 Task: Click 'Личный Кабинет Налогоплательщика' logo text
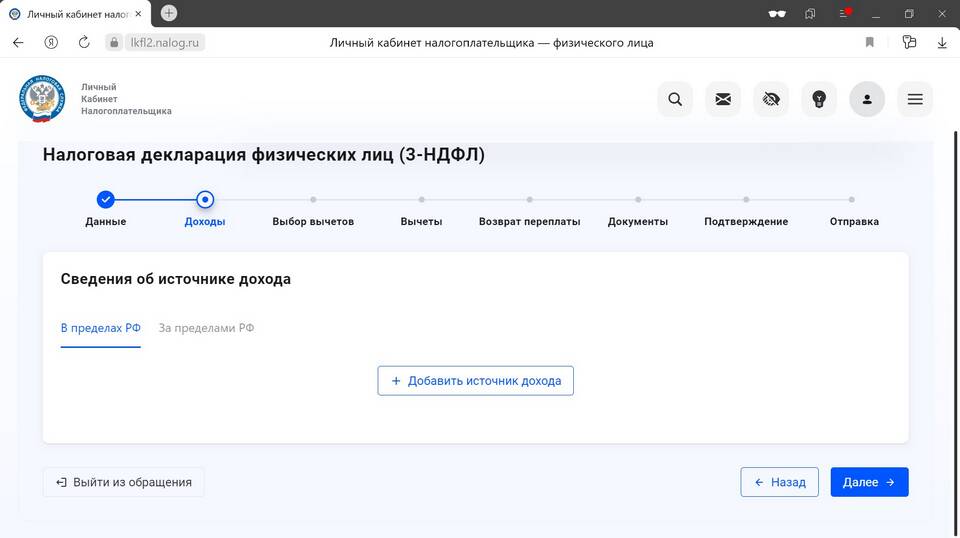pos(126,99)
